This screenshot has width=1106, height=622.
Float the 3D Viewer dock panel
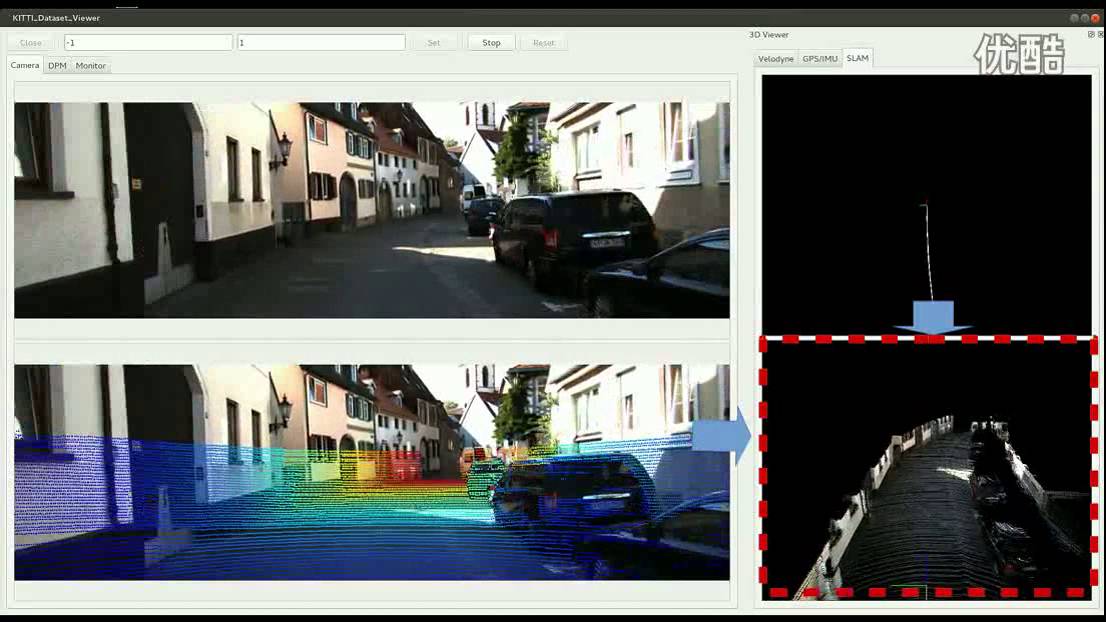(x=1091, y=35)
